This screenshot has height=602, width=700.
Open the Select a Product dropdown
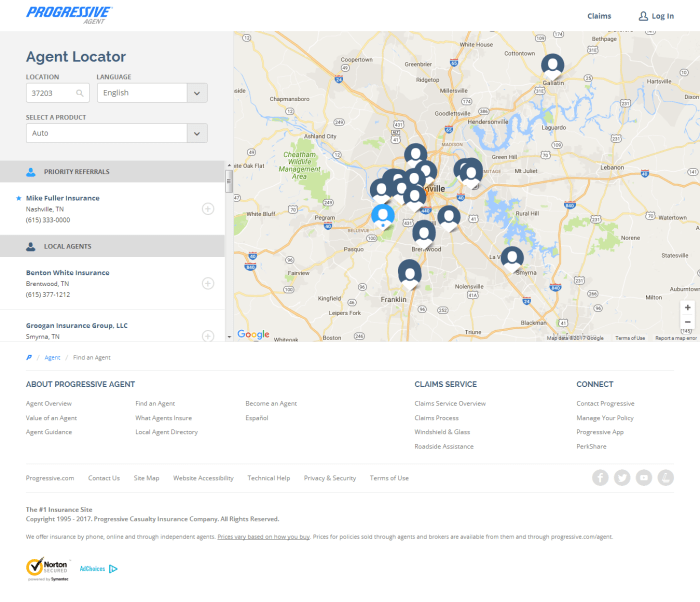point(117,133)
